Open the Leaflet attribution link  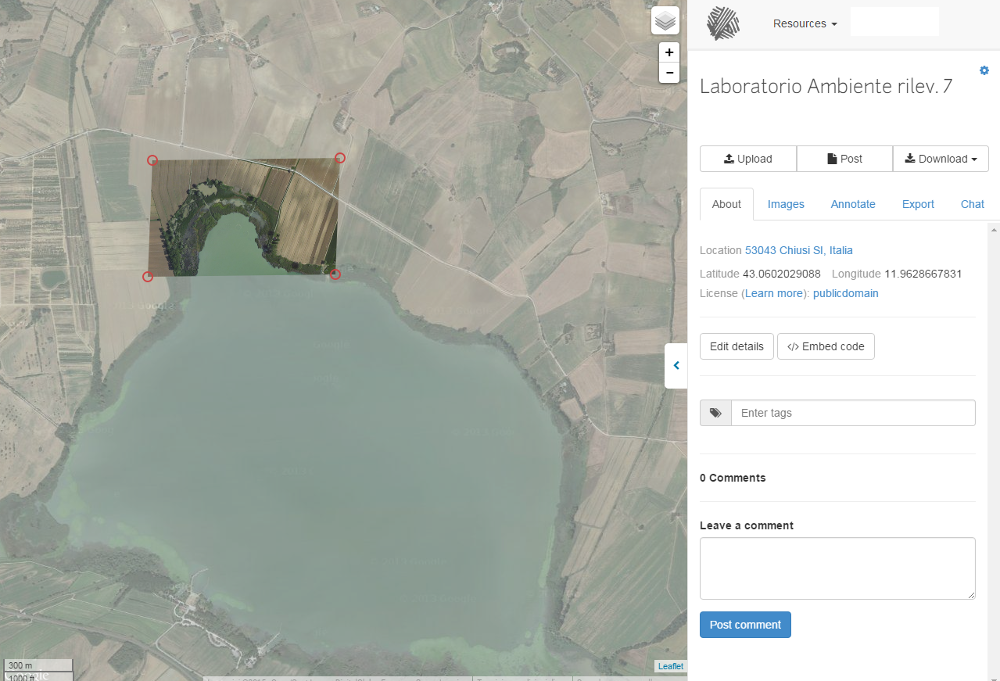pos(670,666)
